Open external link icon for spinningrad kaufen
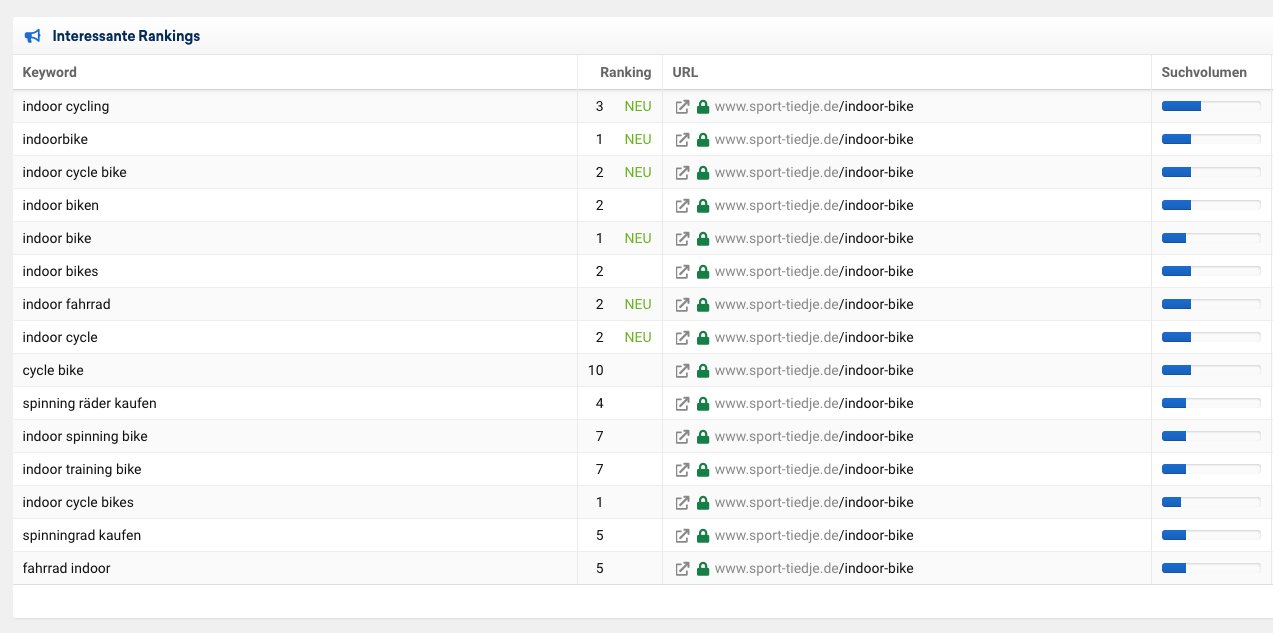 [682, 535]
